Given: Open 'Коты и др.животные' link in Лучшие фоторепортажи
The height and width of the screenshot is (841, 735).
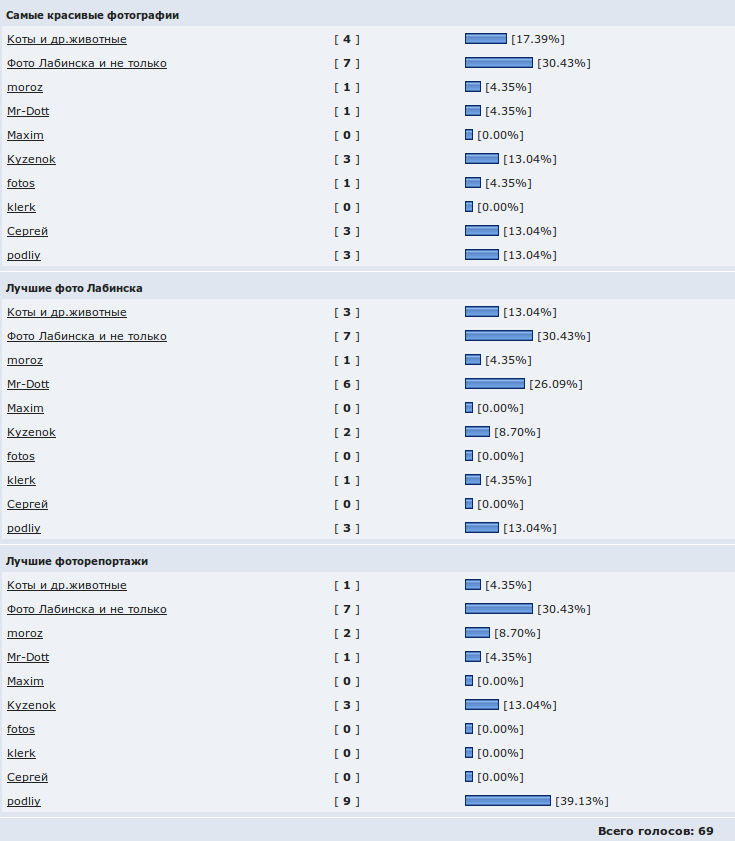Looking at the screenshot, I should [x=67, y=585].
